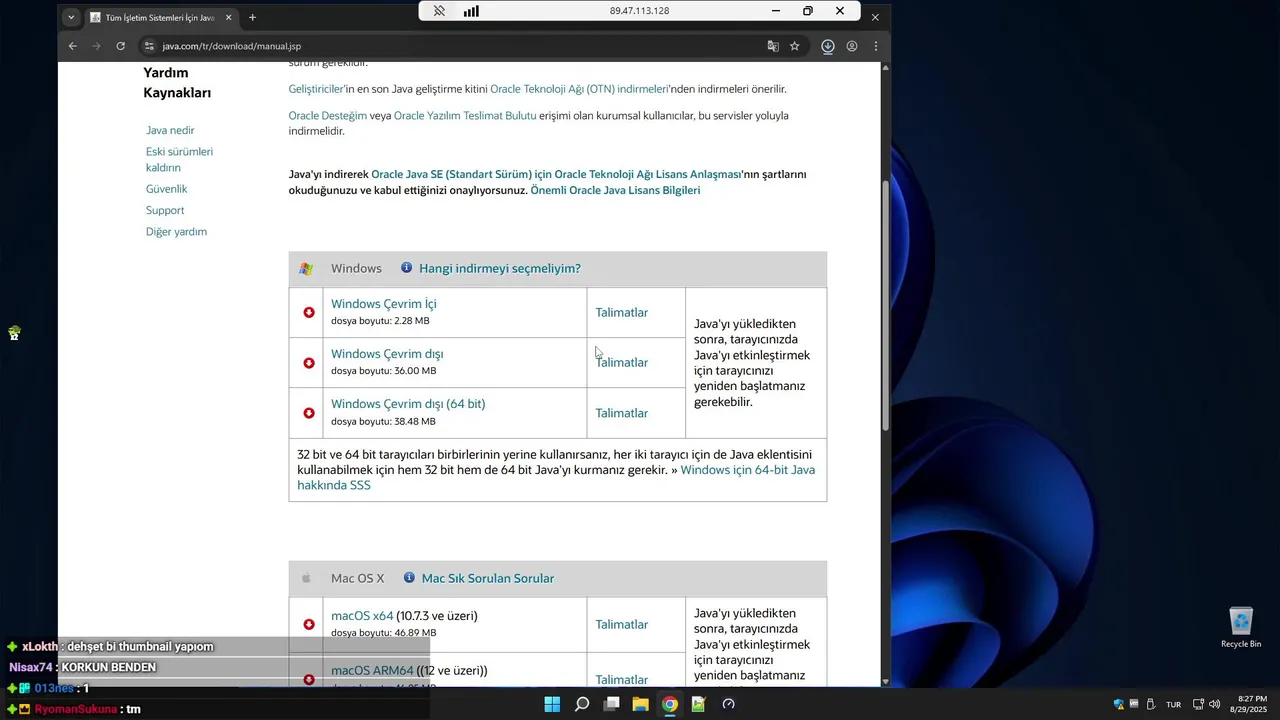Reload the page with the refresh icon
This screenshot has width=1280, height=720.
point(121,46)
